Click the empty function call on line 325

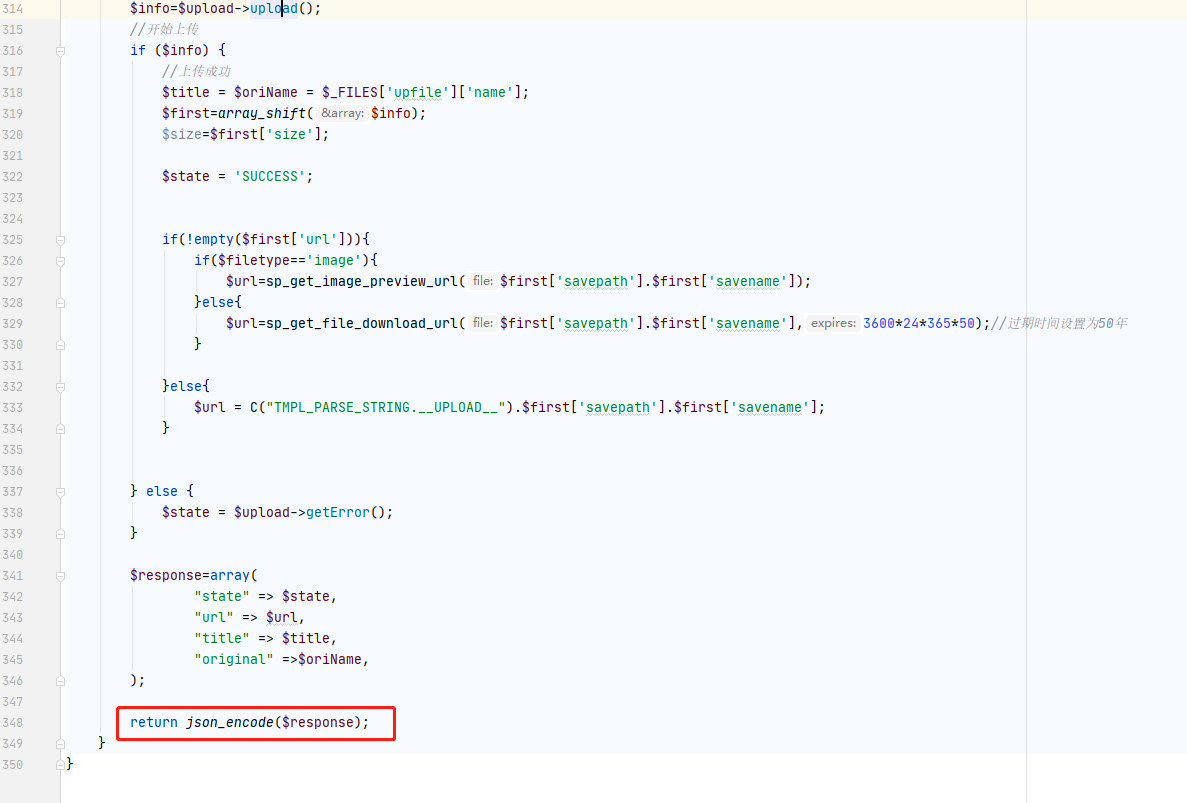(x=213, y=239)
